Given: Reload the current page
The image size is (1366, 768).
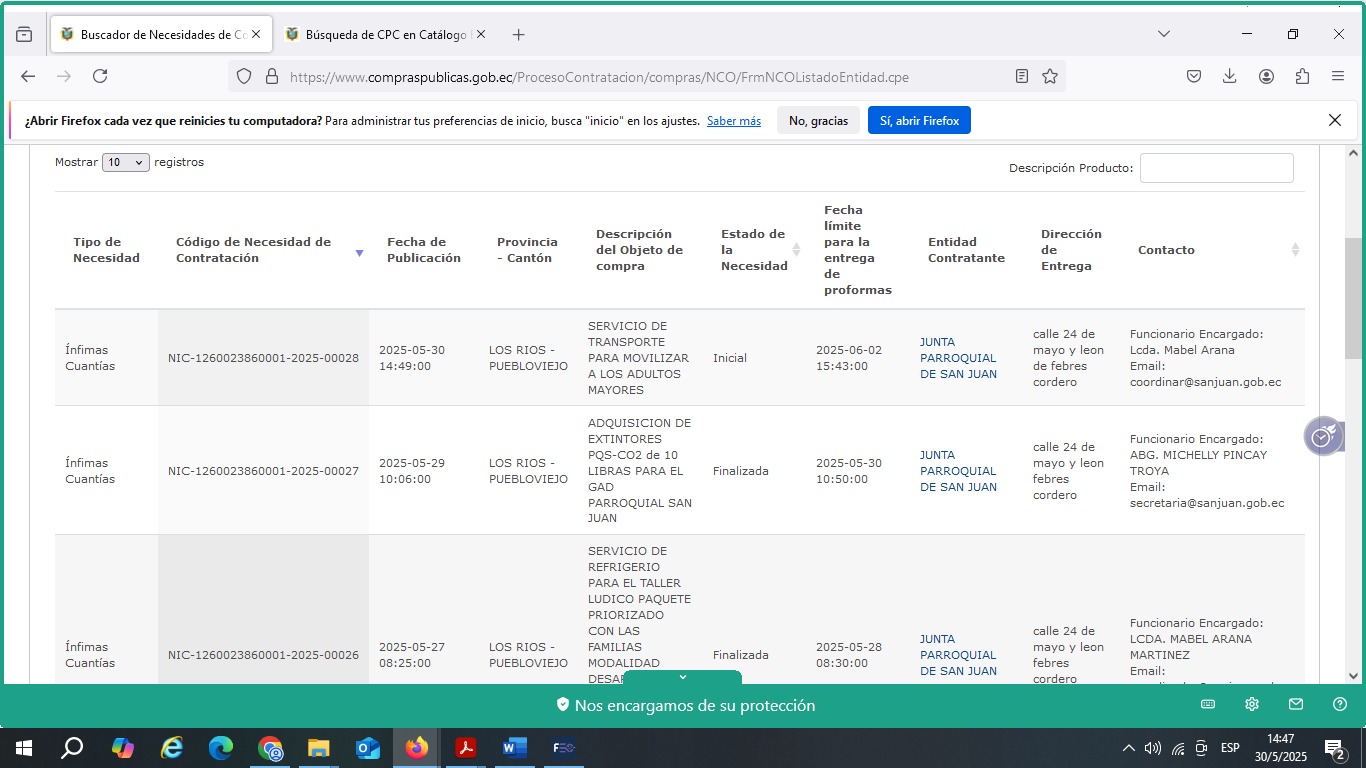Looking at the screenshot, I should [100, 76].
